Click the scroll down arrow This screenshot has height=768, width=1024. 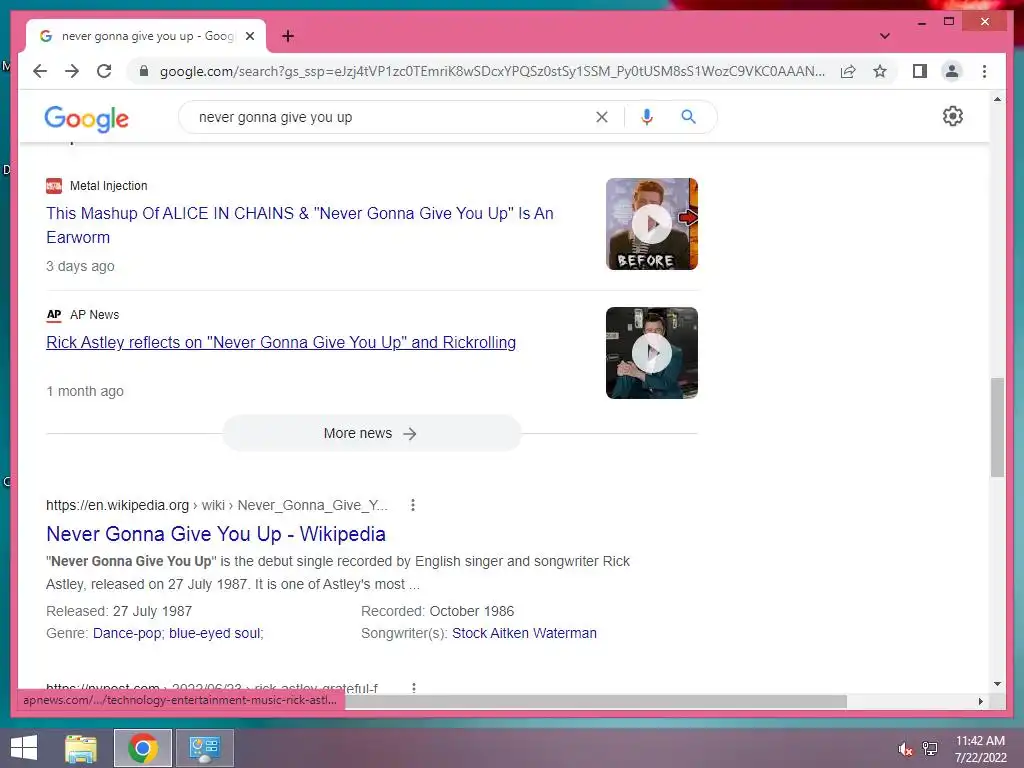tap(997, 684)
